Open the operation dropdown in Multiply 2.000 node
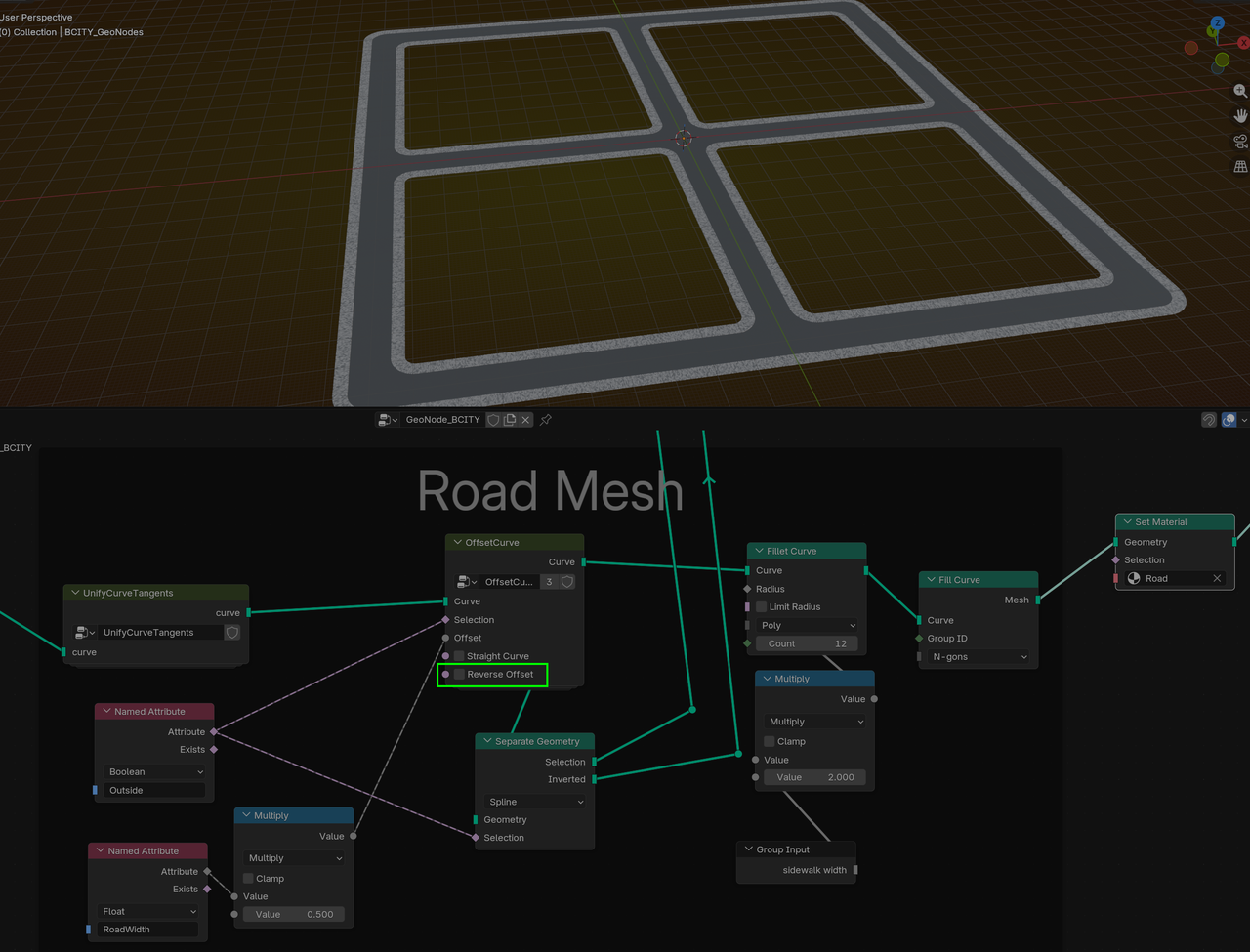Viewport: 1250px width, 952px height. pyautogui.click(x=815, y=722)
